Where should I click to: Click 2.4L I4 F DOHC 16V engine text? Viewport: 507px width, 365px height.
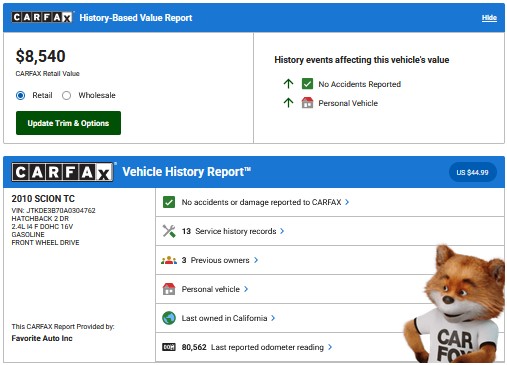coord(42,227)
